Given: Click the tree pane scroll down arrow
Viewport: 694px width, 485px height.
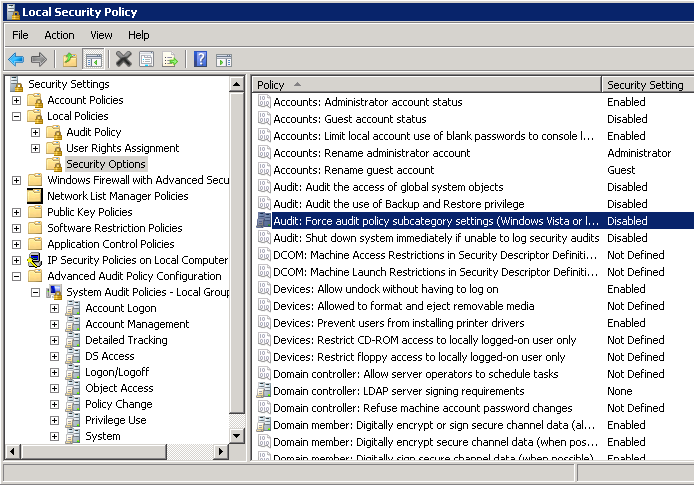Looking at the screenshot, I should [x=237, y=436].
